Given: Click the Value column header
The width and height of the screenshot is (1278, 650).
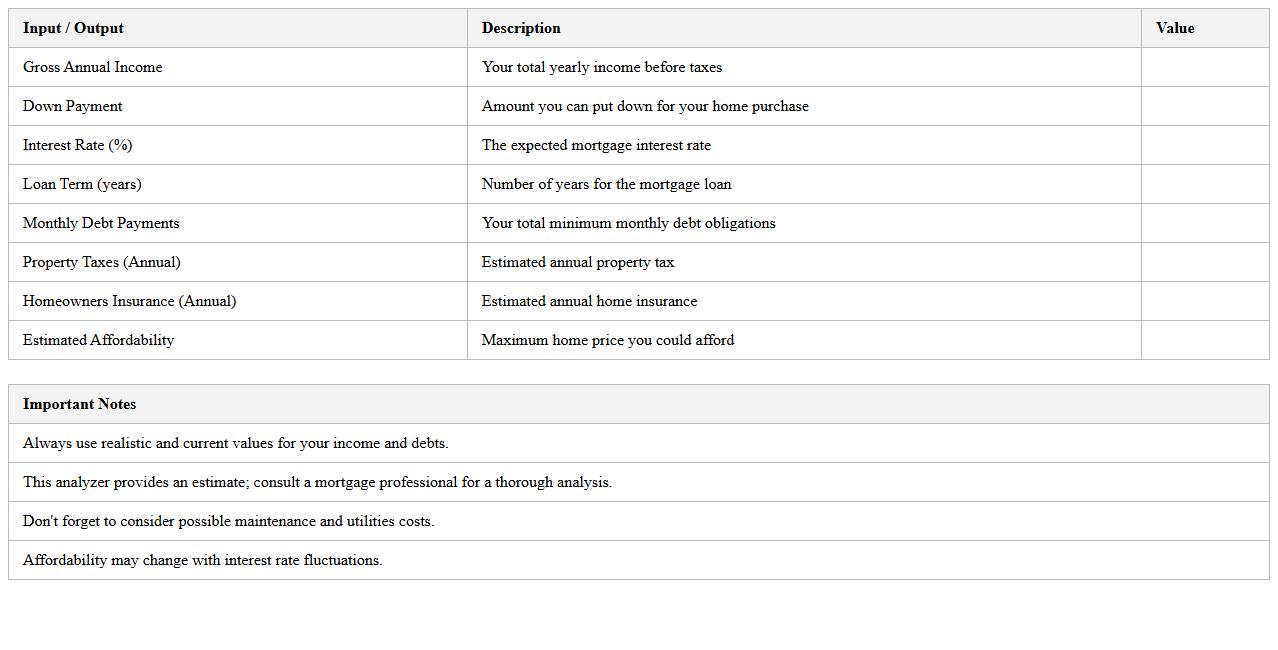Looking at the screenshot, I should (x=1175, y=28).
